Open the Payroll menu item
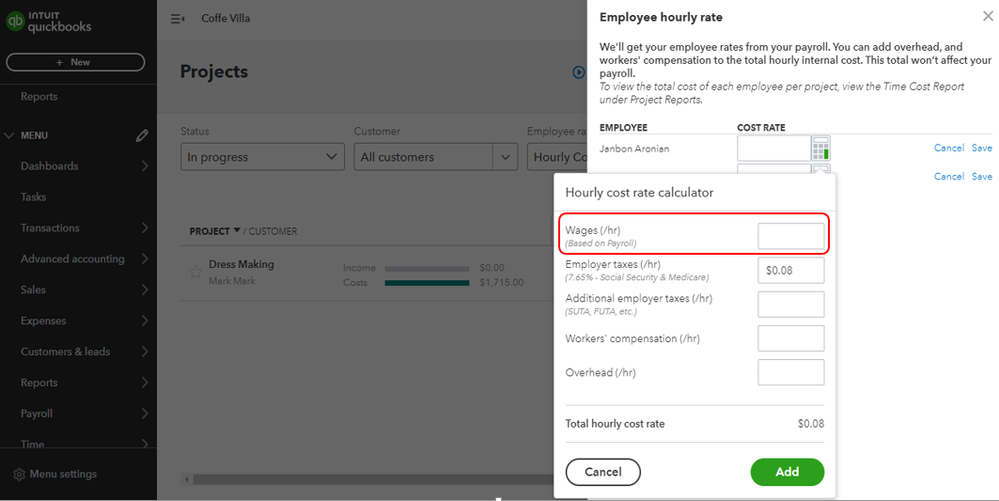Screen dimensions: 999x501 (37, 413)
